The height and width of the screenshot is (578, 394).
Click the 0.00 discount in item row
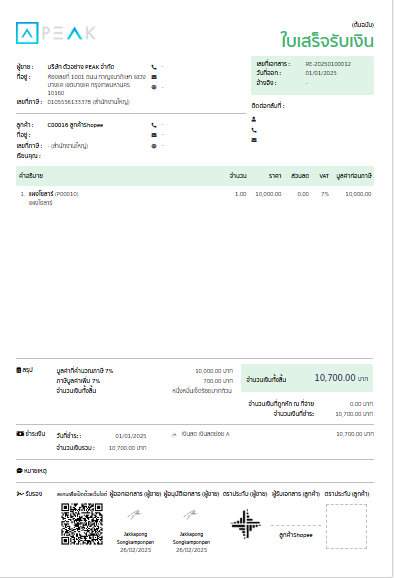(x=303, y=194)
